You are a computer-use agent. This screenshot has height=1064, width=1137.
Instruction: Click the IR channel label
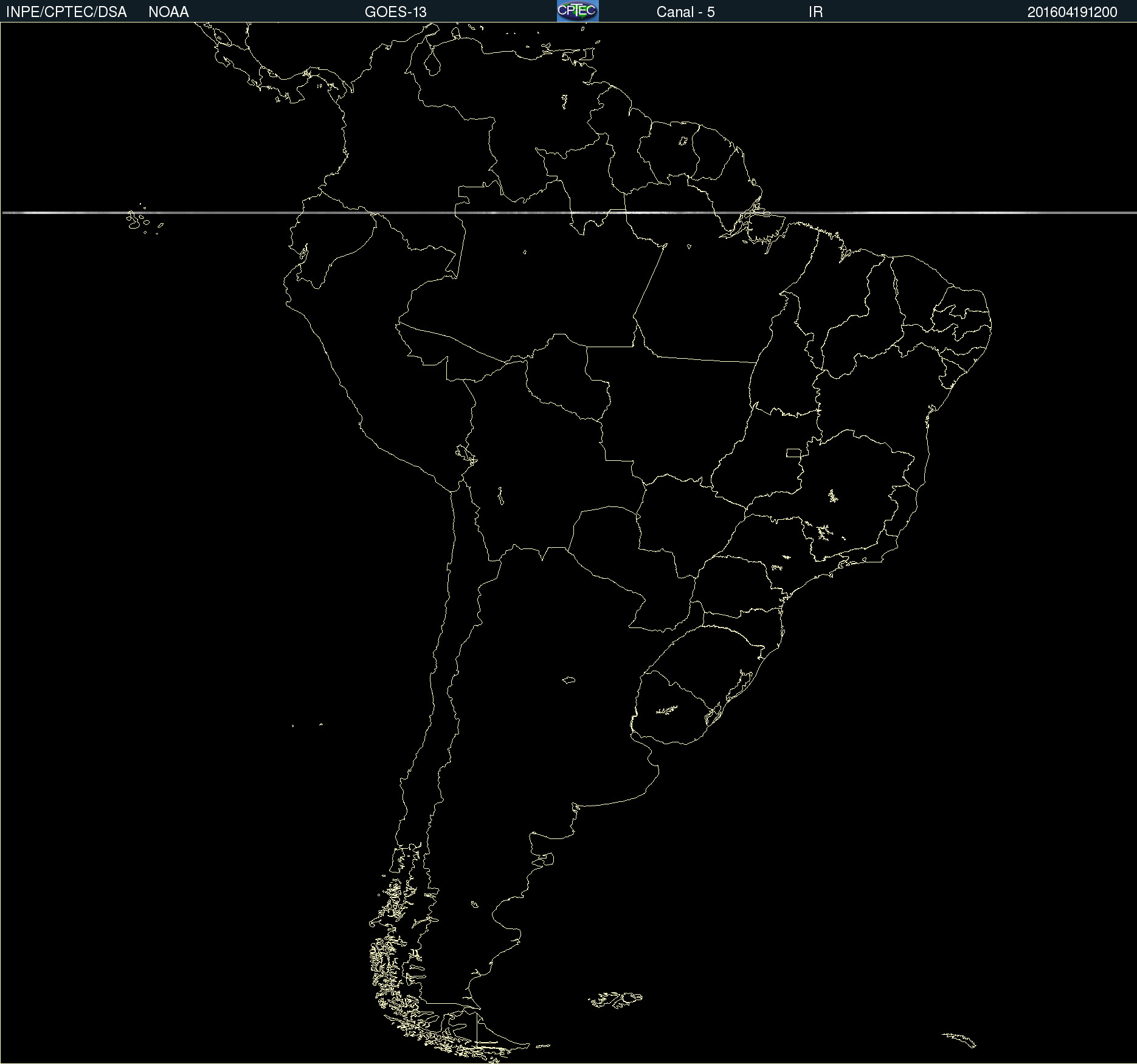tap(815, 12)
